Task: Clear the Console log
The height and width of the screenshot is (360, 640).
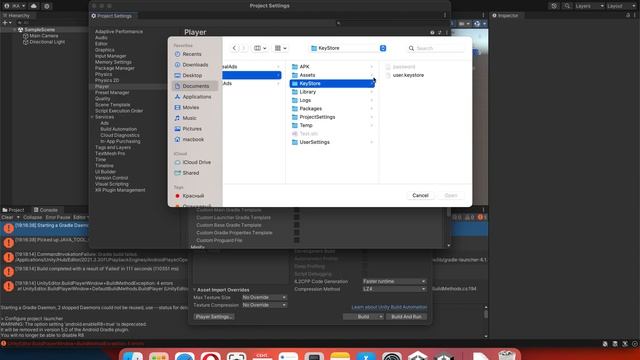Action: tap(7, 218)
